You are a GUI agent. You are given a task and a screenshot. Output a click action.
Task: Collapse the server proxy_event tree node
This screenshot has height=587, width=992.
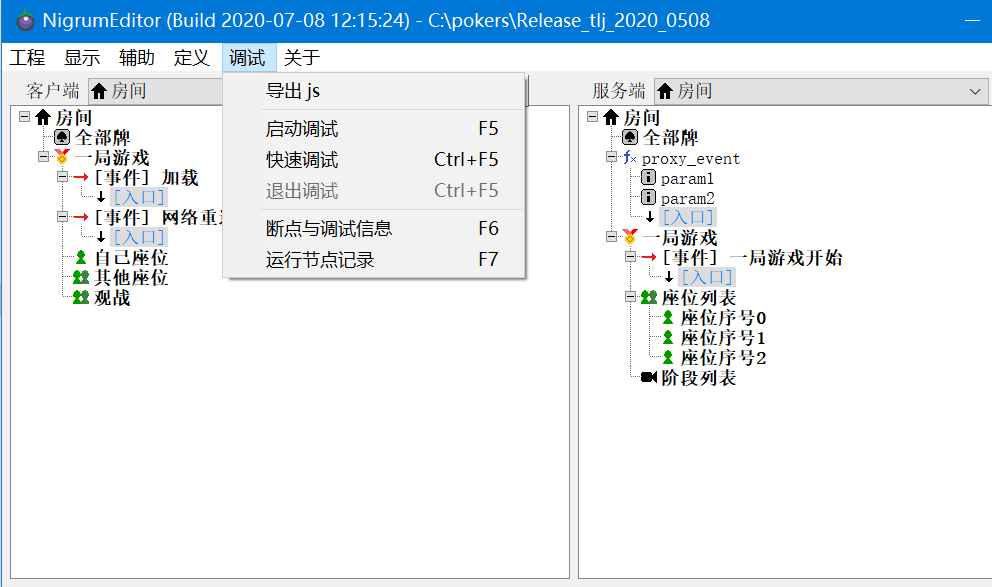click(x=611, y=158)
